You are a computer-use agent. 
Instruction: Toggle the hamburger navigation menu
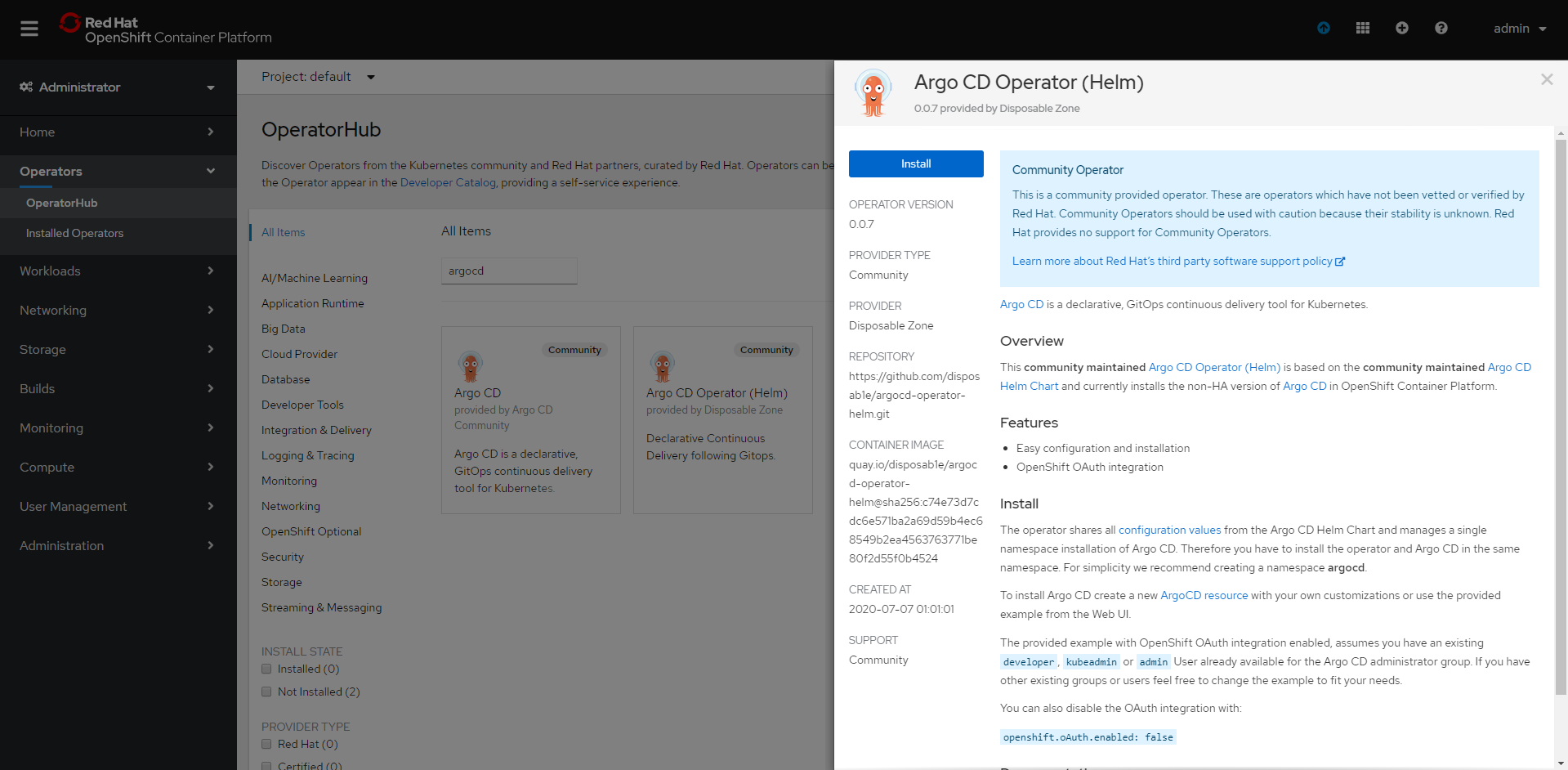tap(29, 29)
